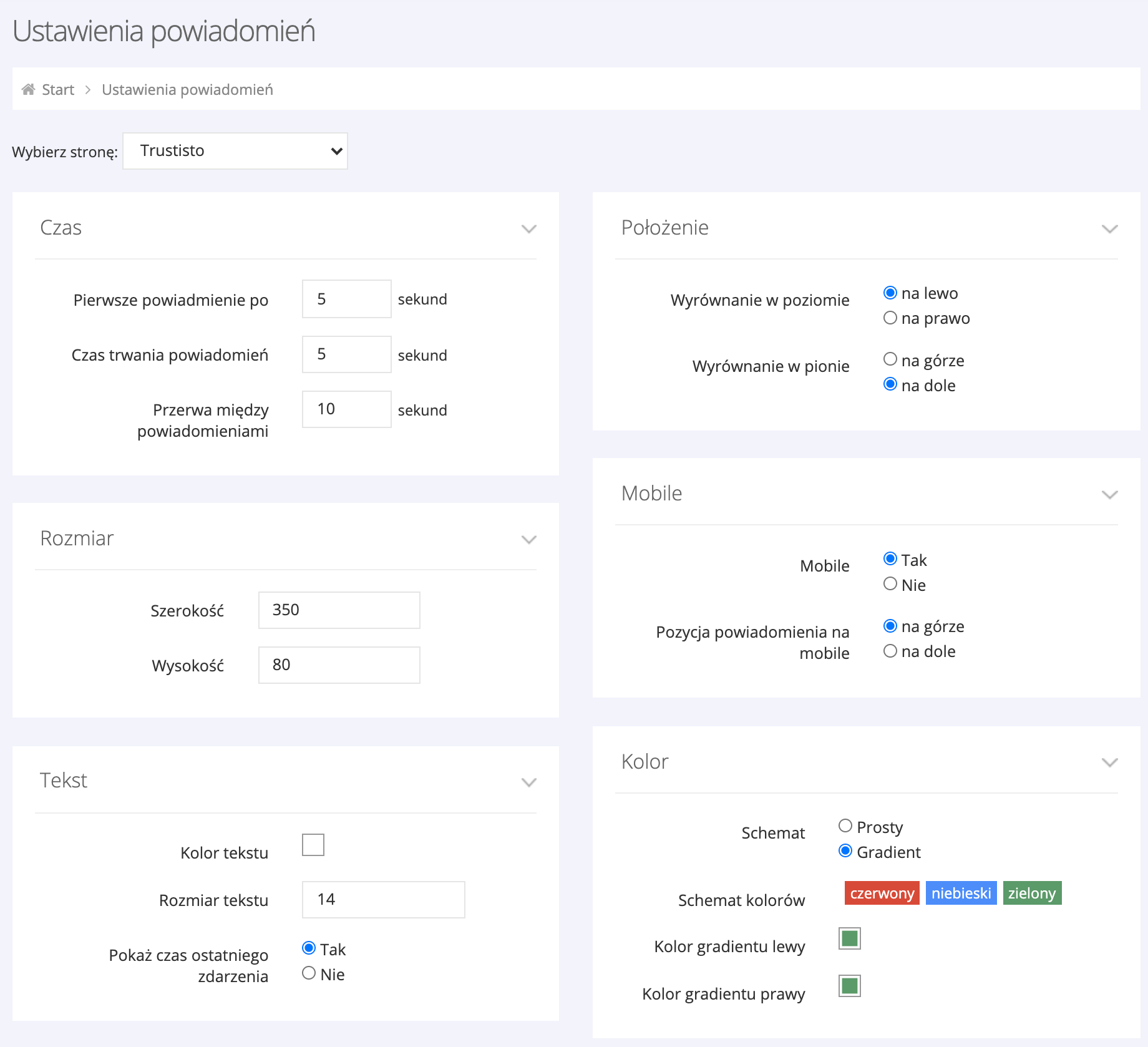Image resolution: width=1148 pixels, height=1047 pixels.
Task: Collapse the Położenie section chevron
Action: [x=1109, y=229]
